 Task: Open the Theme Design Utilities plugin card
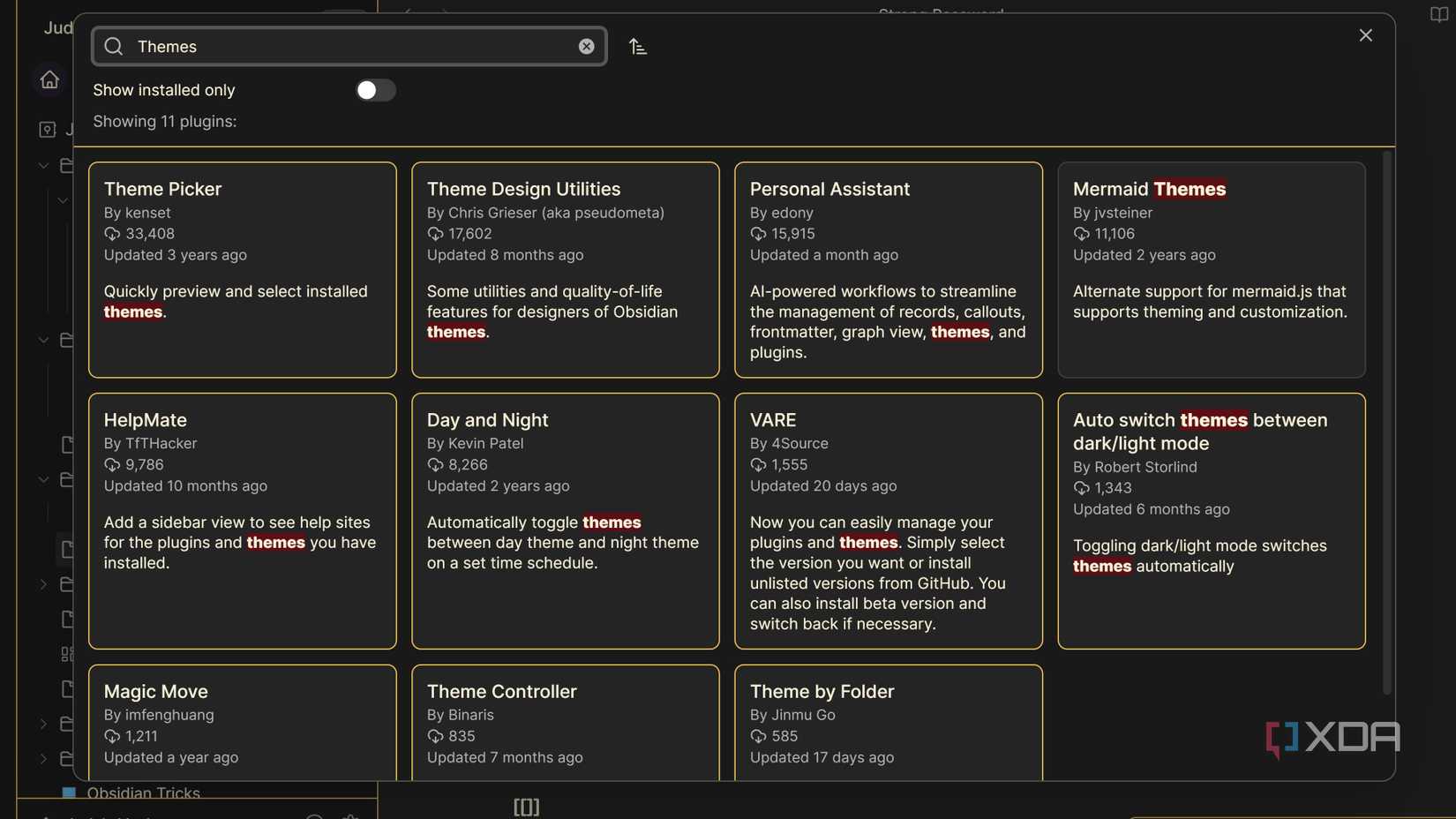566,269
